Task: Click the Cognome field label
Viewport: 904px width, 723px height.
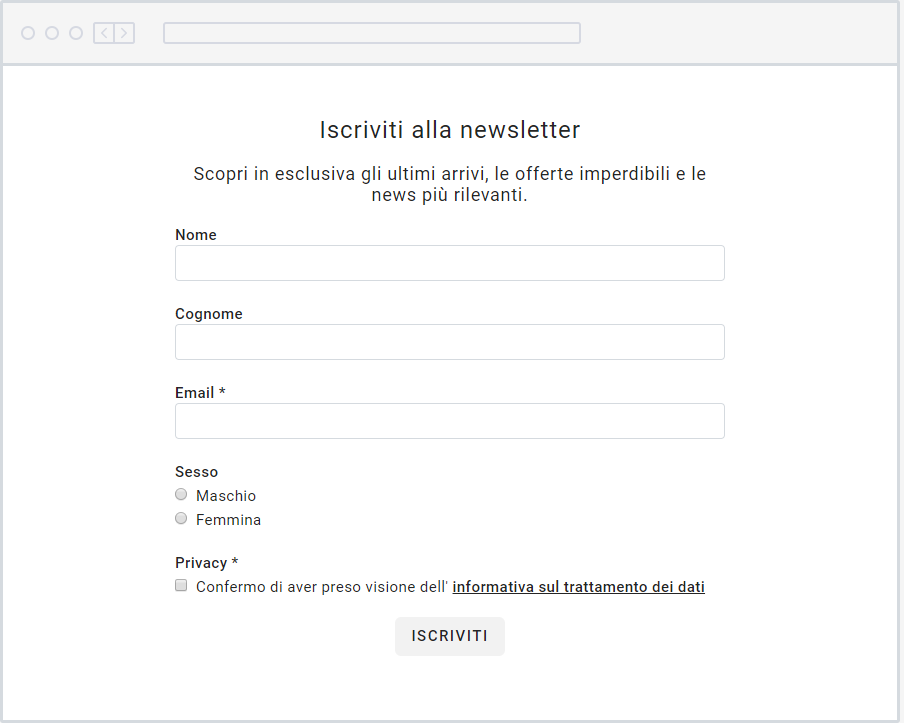Action: 209,314
